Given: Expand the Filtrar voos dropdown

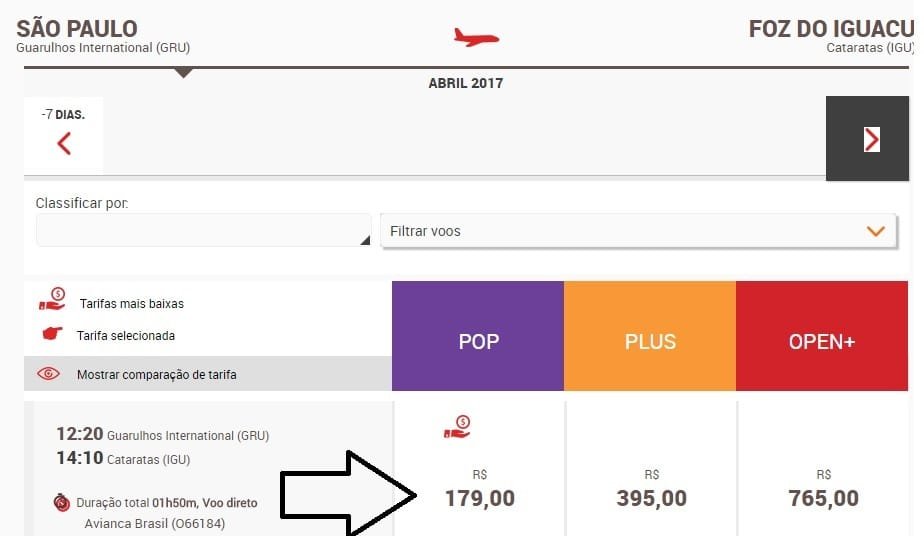Looking at the screenshot, I should 638,231.
